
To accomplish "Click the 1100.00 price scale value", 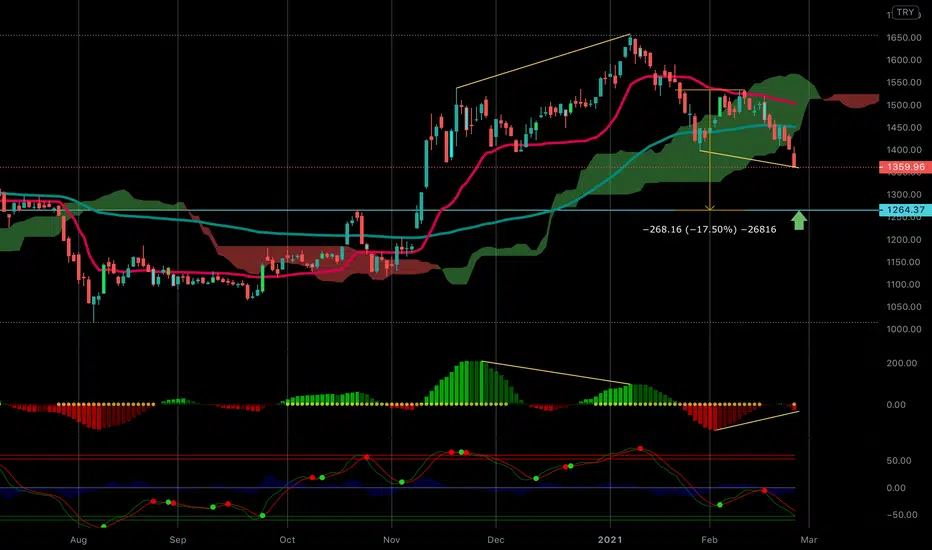I will (904, 285).
